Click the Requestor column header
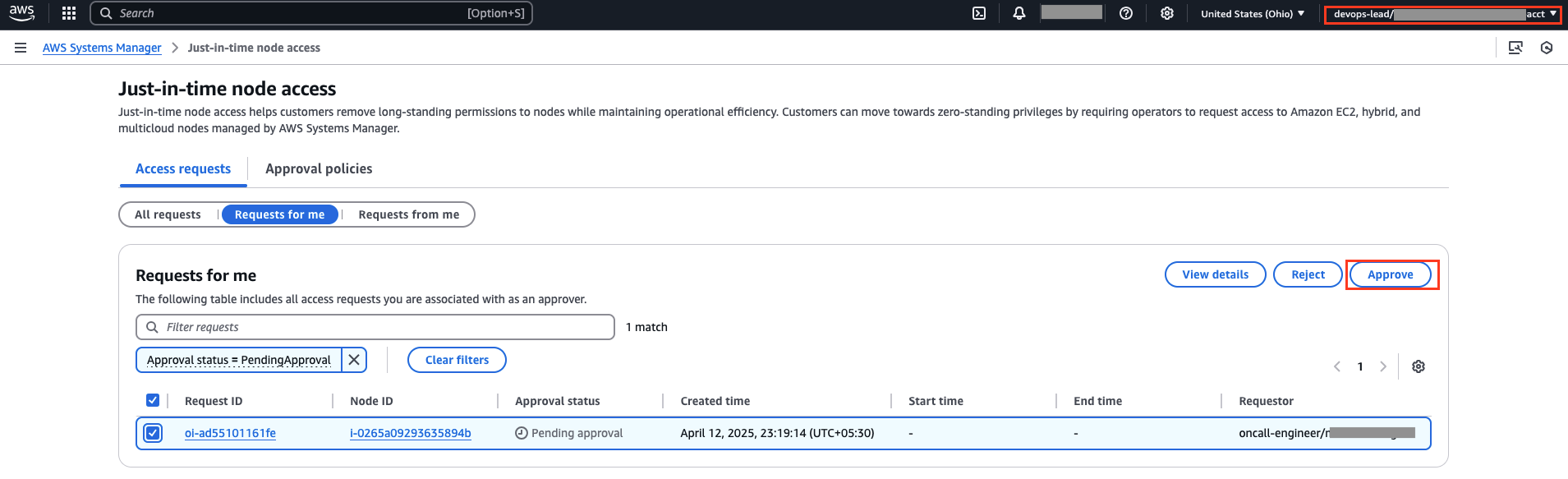Image resolution: width=1568 pixels, height=479 pixels. pos(1266,401)
